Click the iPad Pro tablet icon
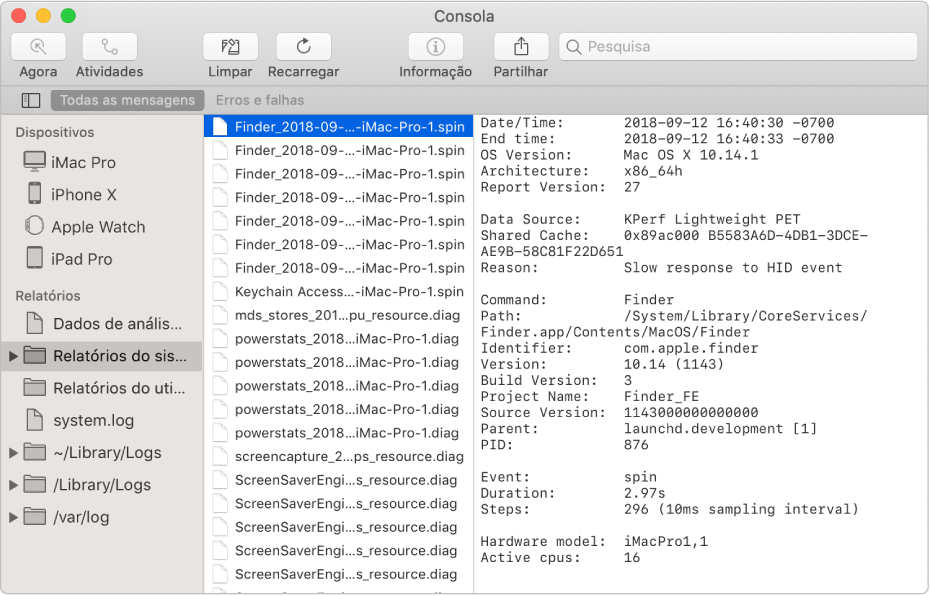 click(35, 258)
